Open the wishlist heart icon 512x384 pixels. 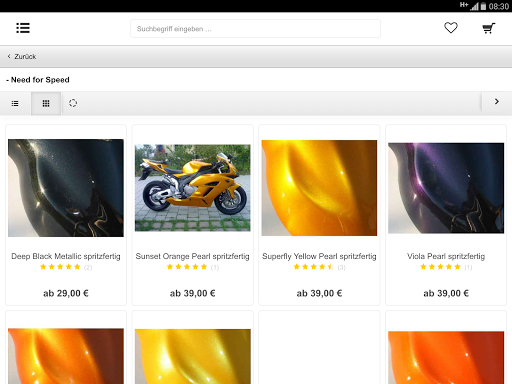coord(451,28)
